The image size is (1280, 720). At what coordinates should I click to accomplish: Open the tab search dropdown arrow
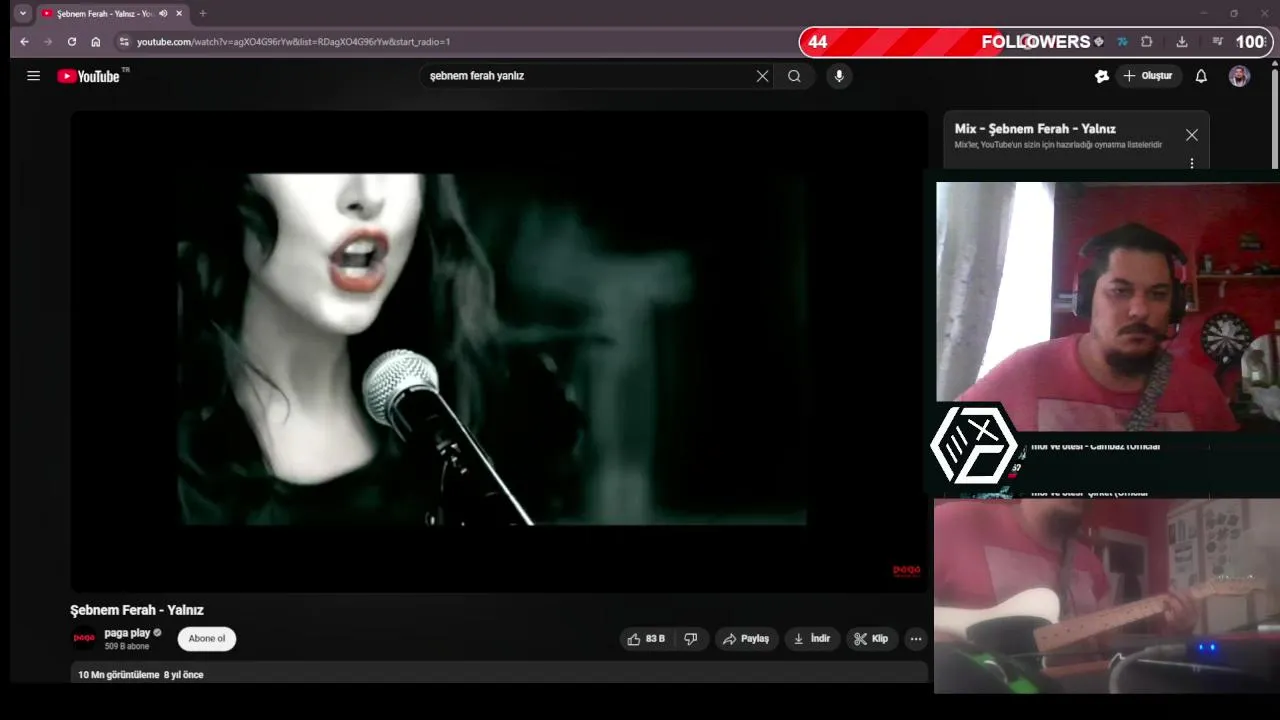point(23,14)
